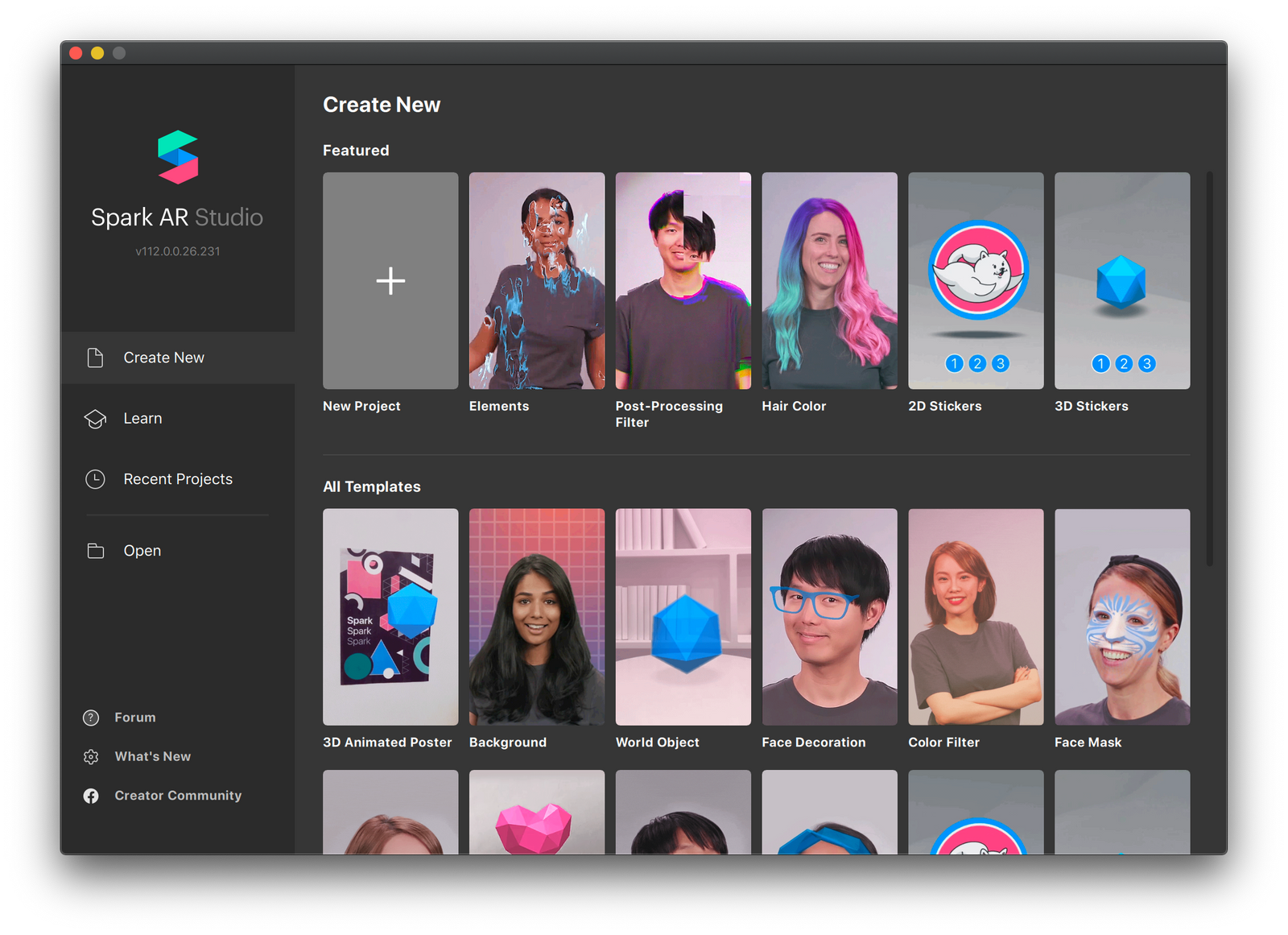The width and height of the screenshot is (1288, 935).
Task: Click the What's New gear icon
Action: click(91, 757)
